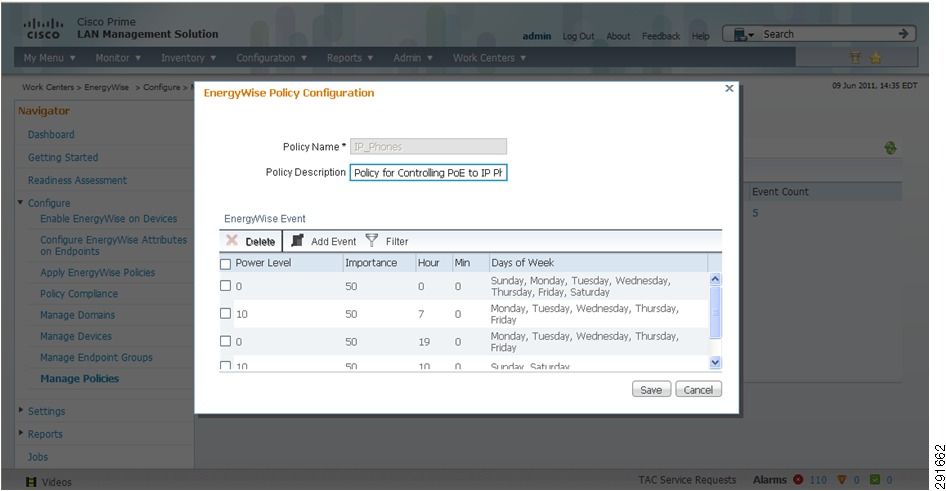Click the red Delete X icon
This screenshot has height=491, width=946.
pyautogui.click(x=232, y=241)
